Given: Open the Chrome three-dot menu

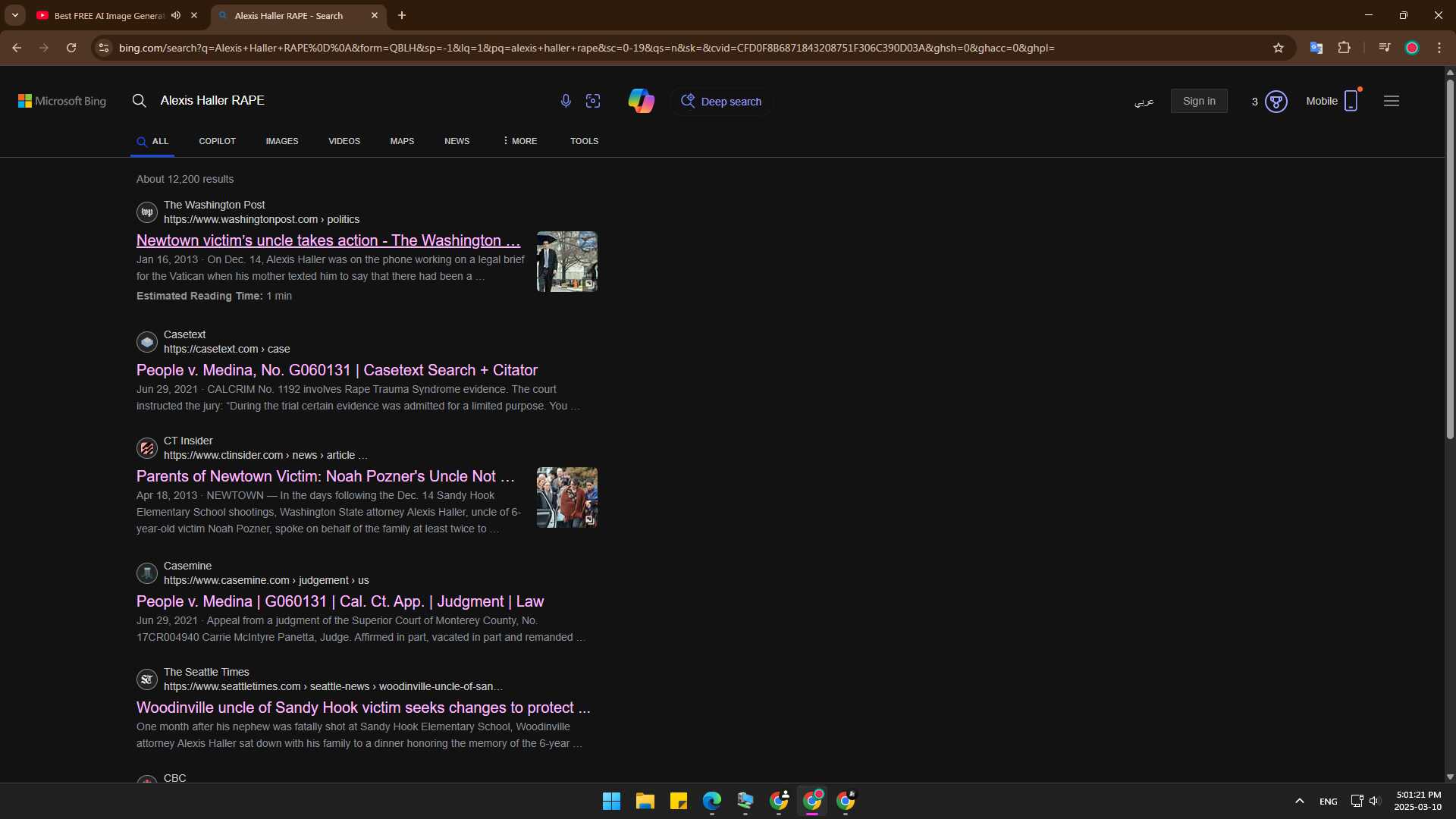Looking at the screenshot, I should (x=1439, y=48).
